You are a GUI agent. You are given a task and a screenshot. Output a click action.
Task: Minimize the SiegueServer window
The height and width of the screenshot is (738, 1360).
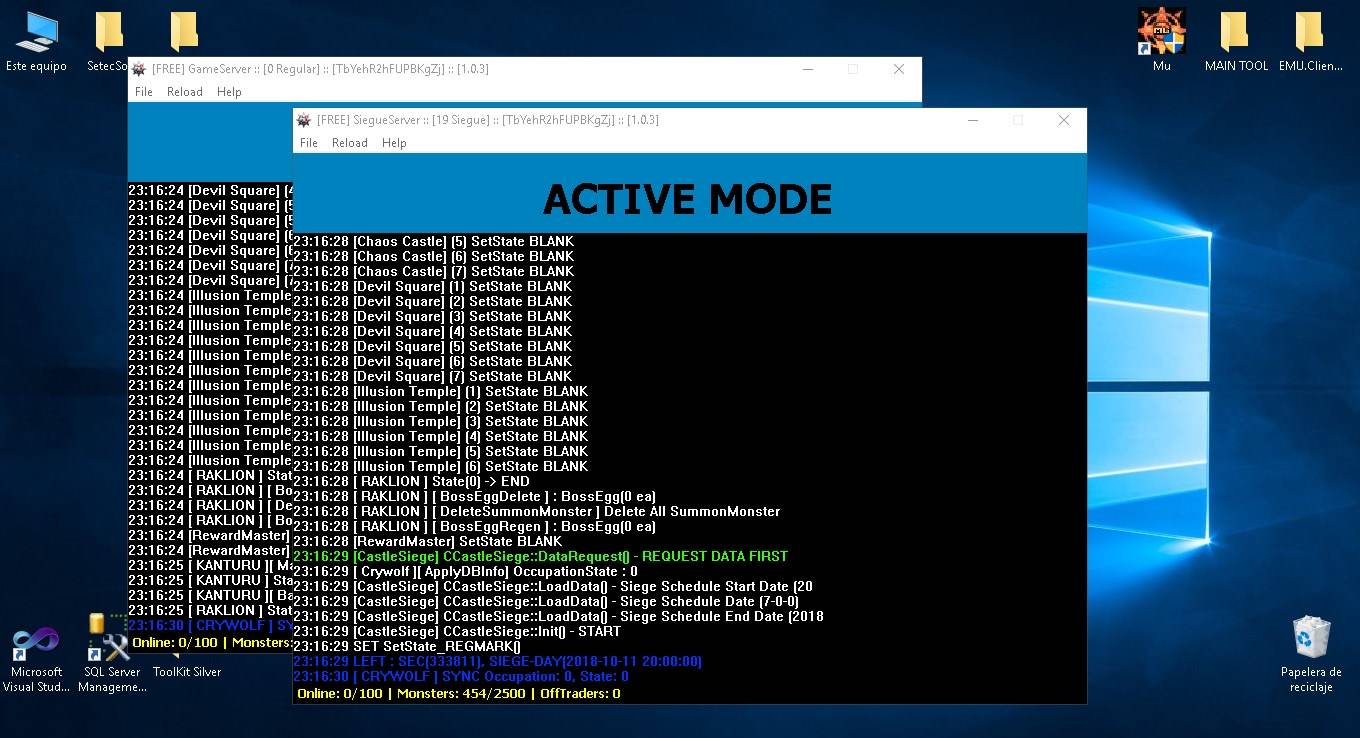tap(972, 120)
